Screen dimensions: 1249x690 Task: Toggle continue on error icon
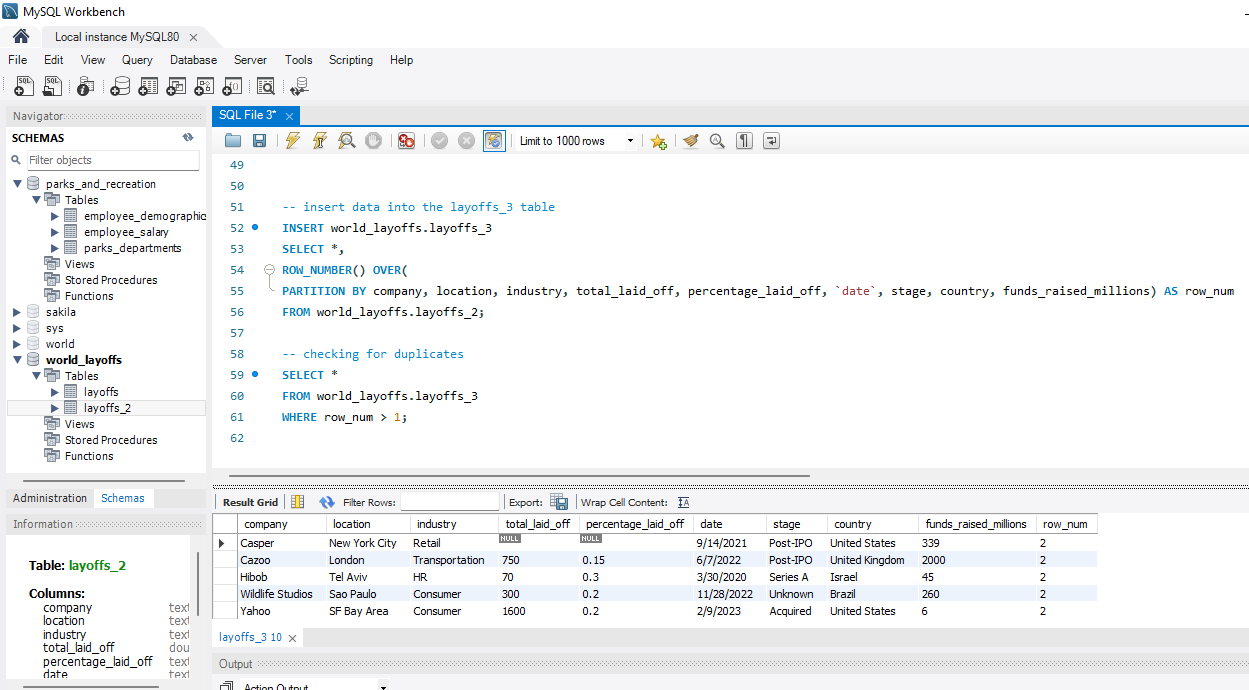coord(406,141)
